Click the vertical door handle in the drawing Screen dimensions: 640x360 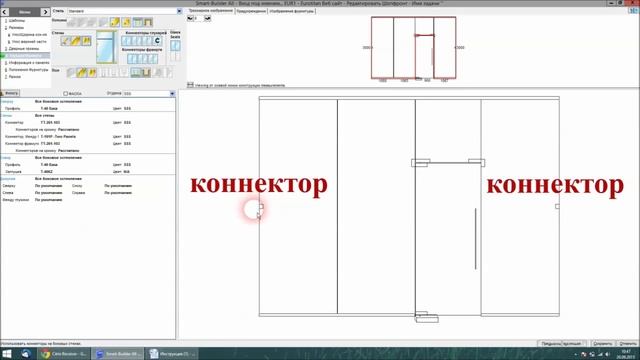tap(476, 239)
